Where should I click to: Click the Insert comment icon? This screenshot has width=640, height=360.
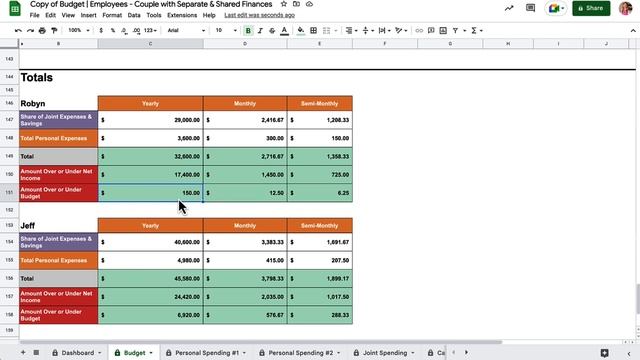[x=431, y=31]
